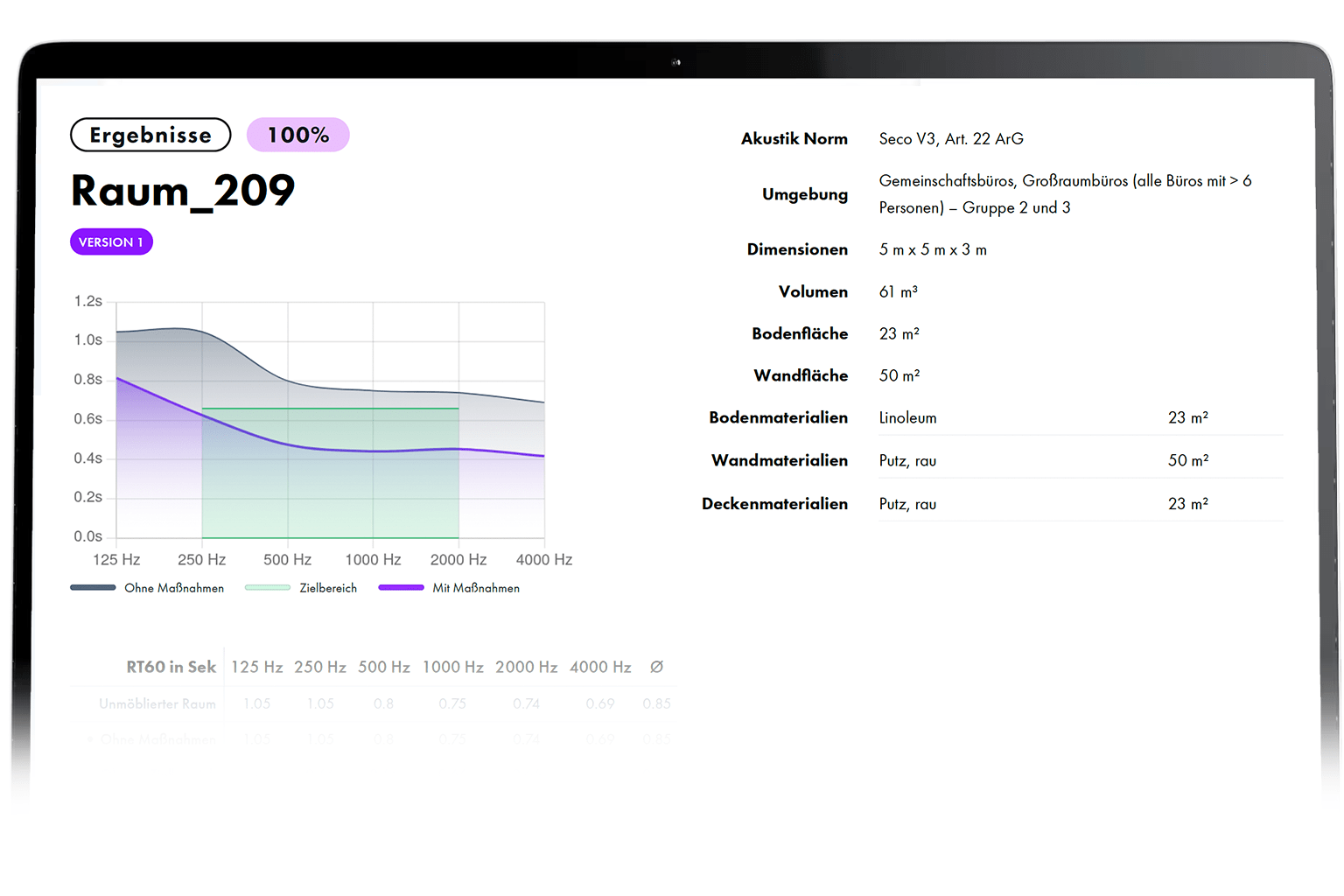Image resolution: width=1344 pixels, height=896 pixels.
Task: Select the VERSION 1 tag
Action: (x=111, y=242)
